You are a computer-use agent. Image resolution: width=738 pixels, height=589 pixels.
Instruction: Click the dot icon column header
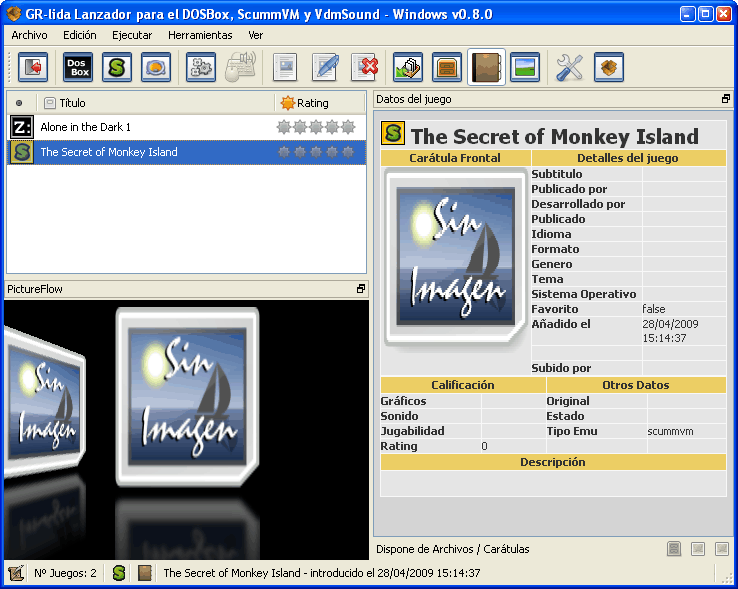(19, 103)
